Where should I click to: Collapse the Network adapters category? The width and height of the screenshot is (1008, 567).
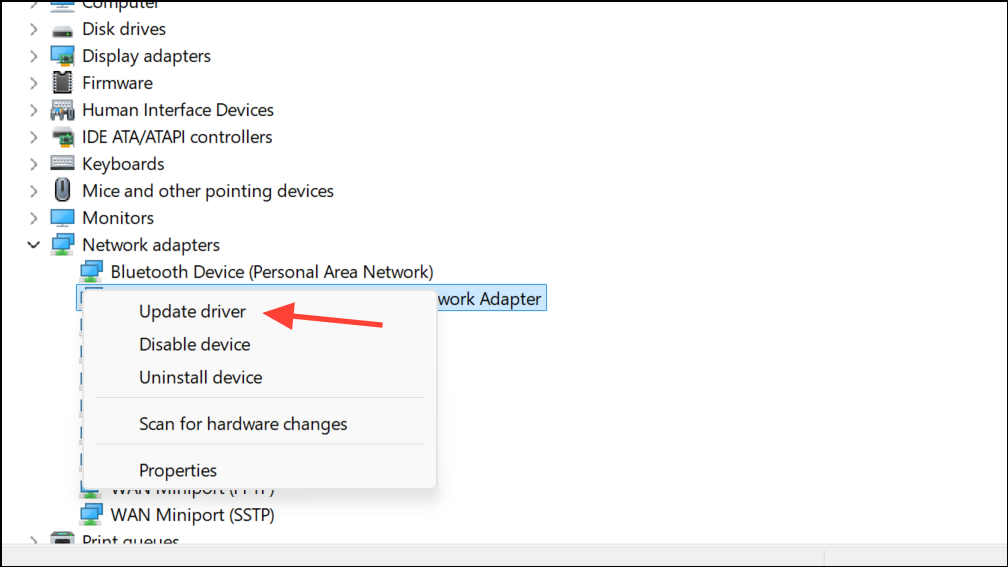pos(33,245)
